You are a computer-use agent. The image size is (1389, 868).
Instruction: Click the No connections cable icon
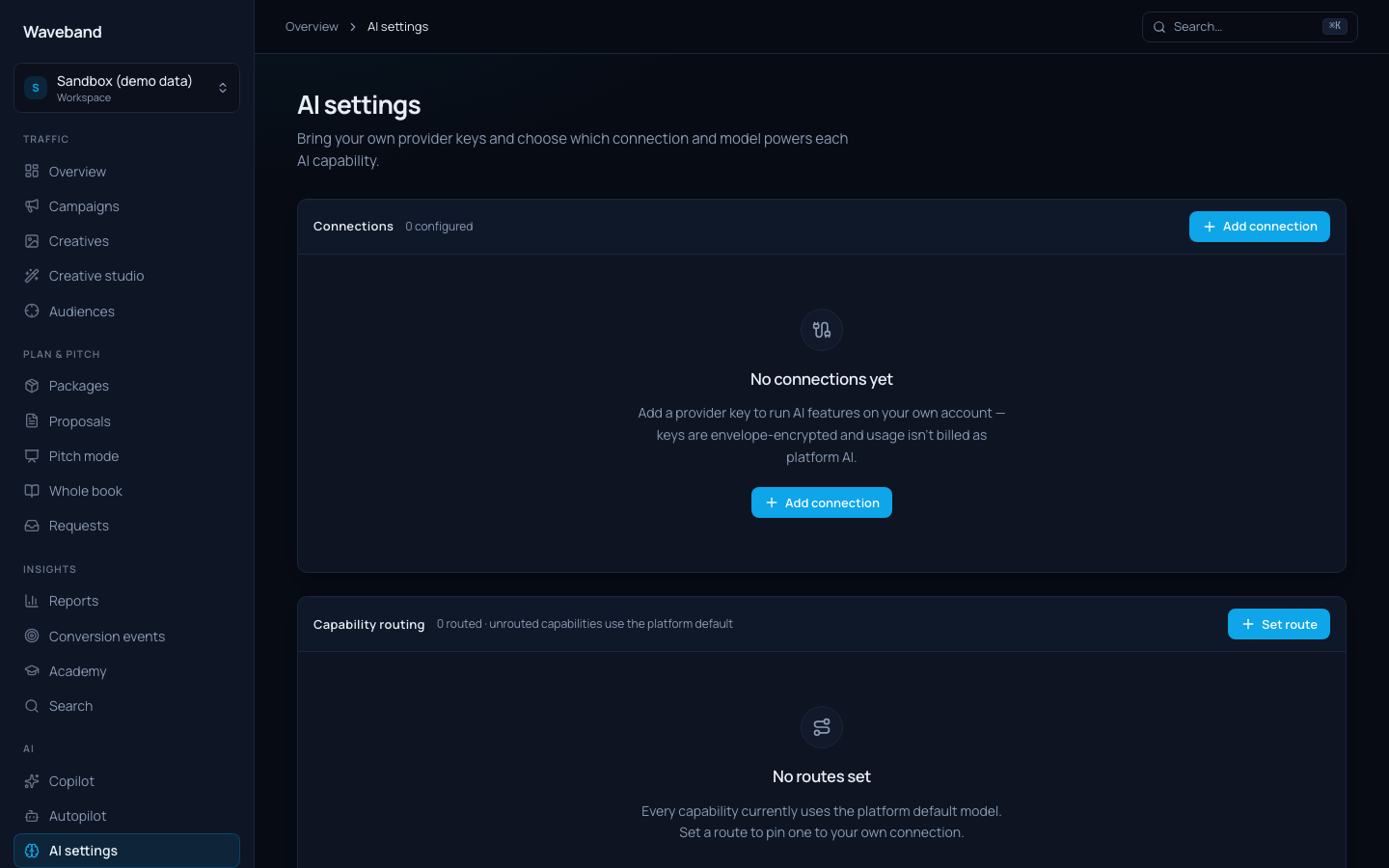point(822,330)
